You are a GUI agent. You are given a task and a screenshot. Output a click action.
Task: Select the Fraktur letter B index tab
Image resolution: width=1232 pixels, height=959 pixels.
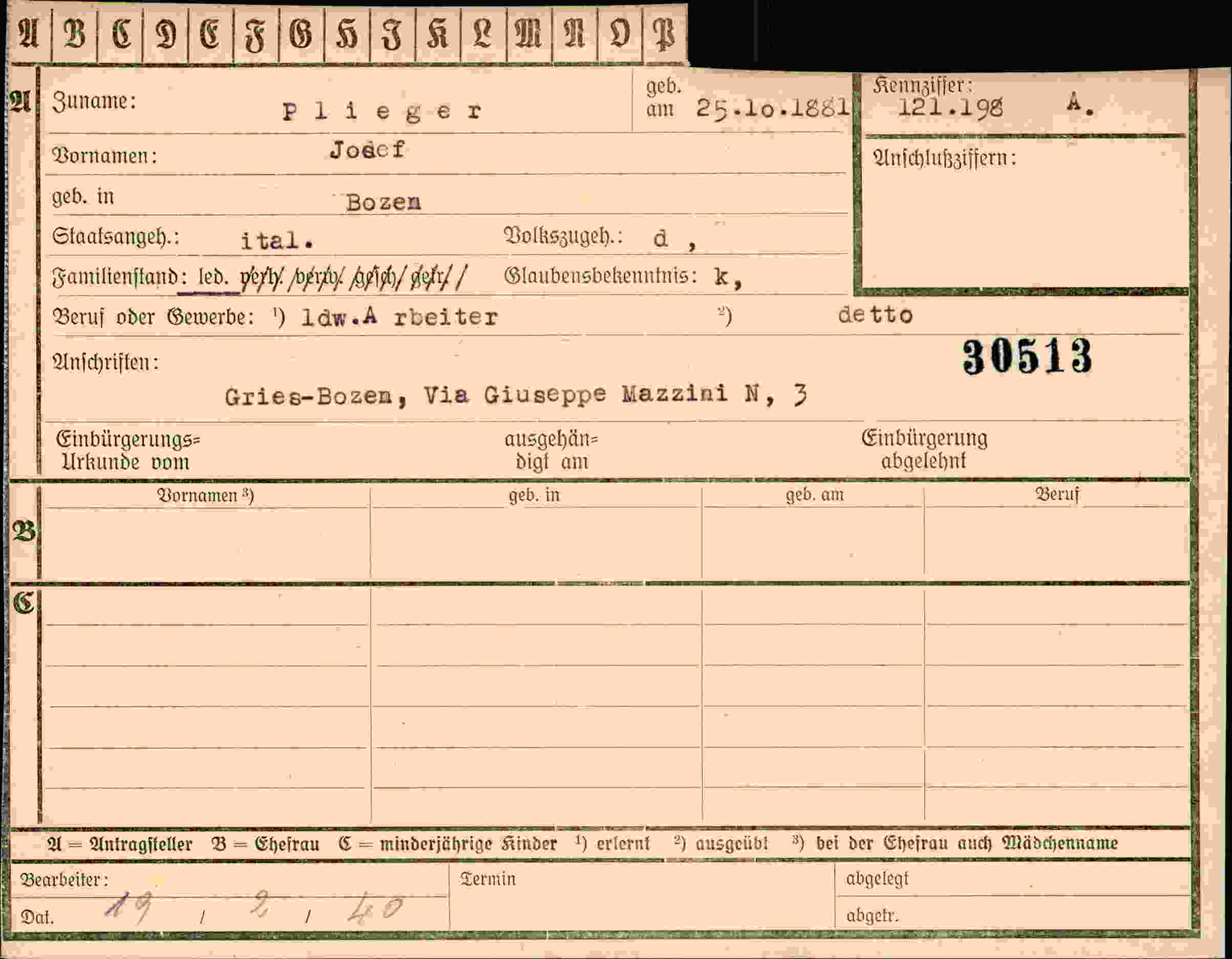pyautogui.click(x=74, y=34)
